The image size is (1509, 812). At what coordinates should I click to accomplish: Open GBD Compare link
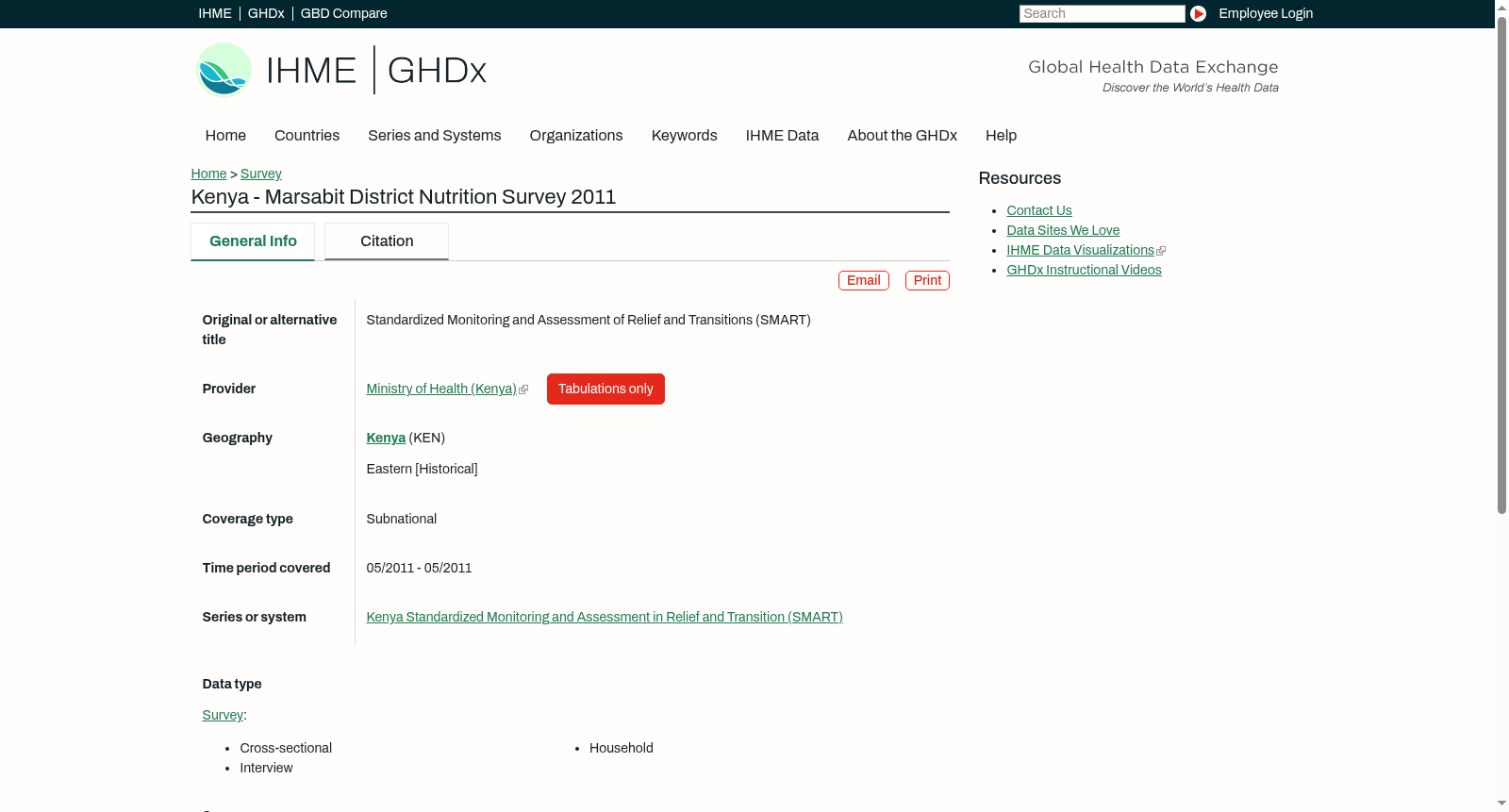click(344, 13)
